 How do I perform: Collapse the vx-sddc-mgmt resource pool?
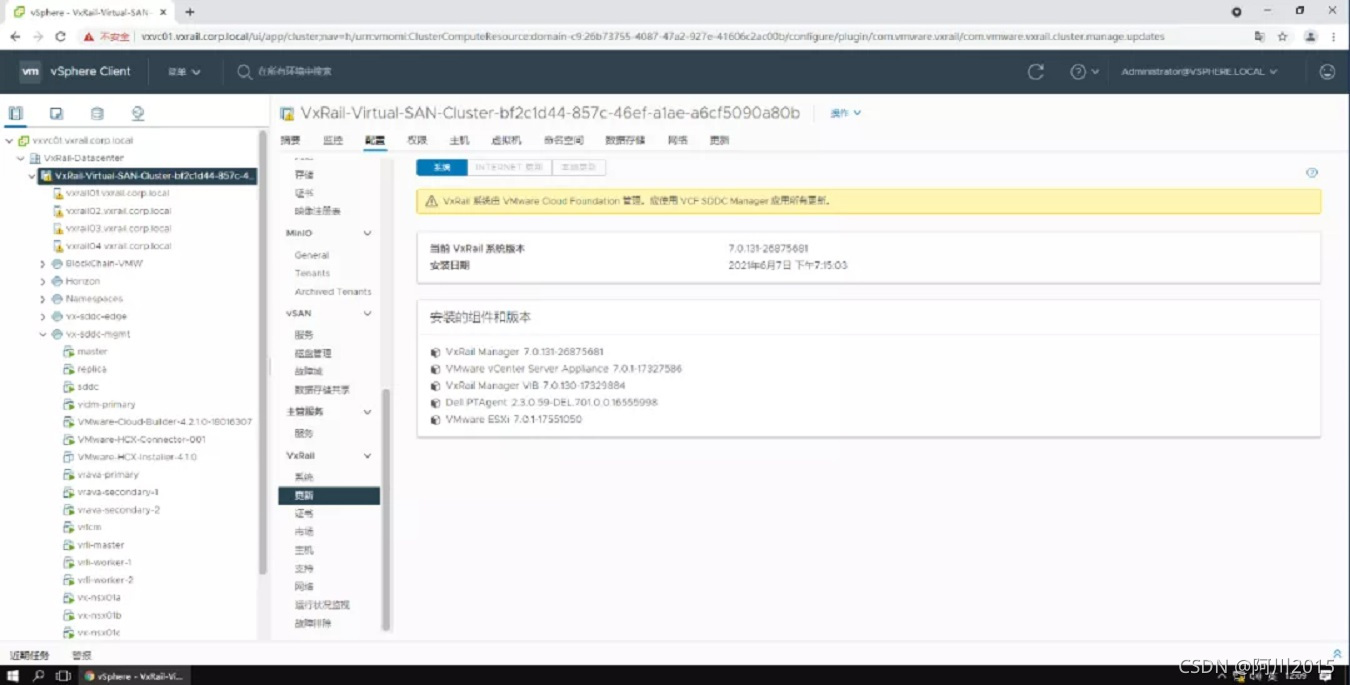pyautogui.click(x=43, y=335)
